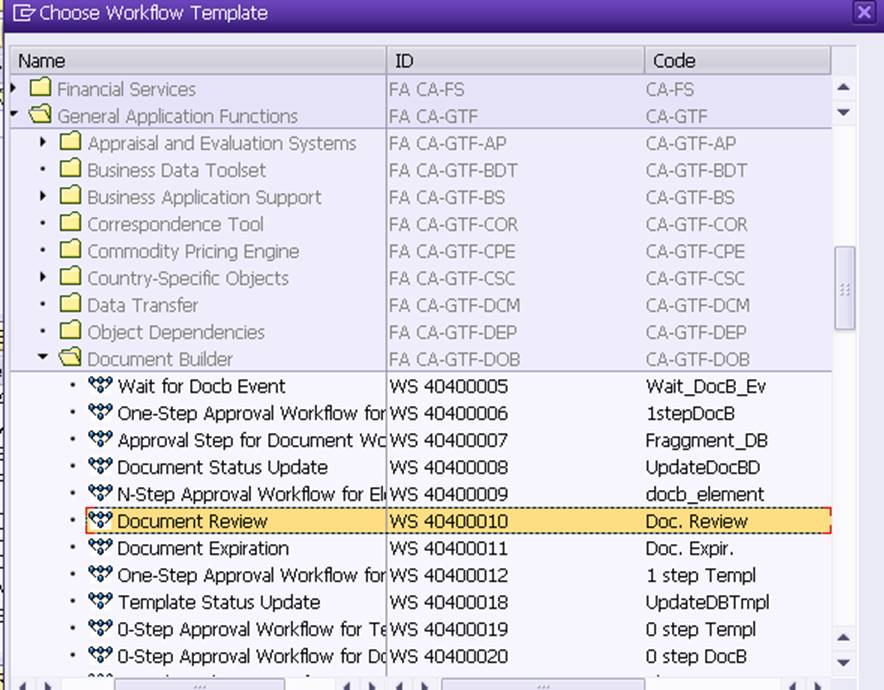The width and height of the screenshot is (884, 690).
Task: Click code cell 1stepDocB
Action: point(690,413)
